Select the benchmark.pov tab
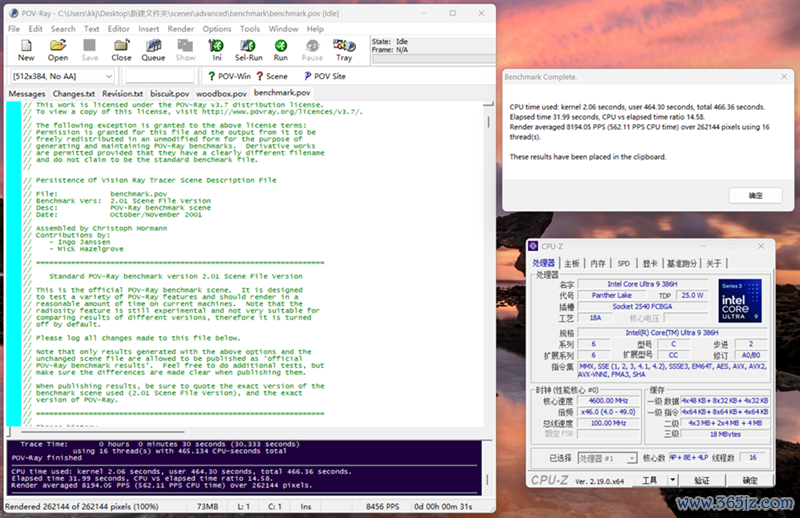The width and height of the screenshot is (800, 518). coord(282,93)
